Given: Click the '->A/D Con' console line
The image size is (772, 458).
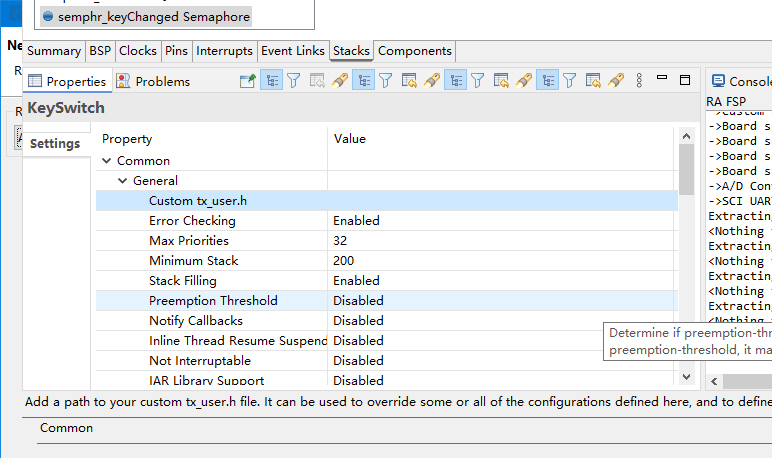Looking at the screenshot, I should coord(740,186).
